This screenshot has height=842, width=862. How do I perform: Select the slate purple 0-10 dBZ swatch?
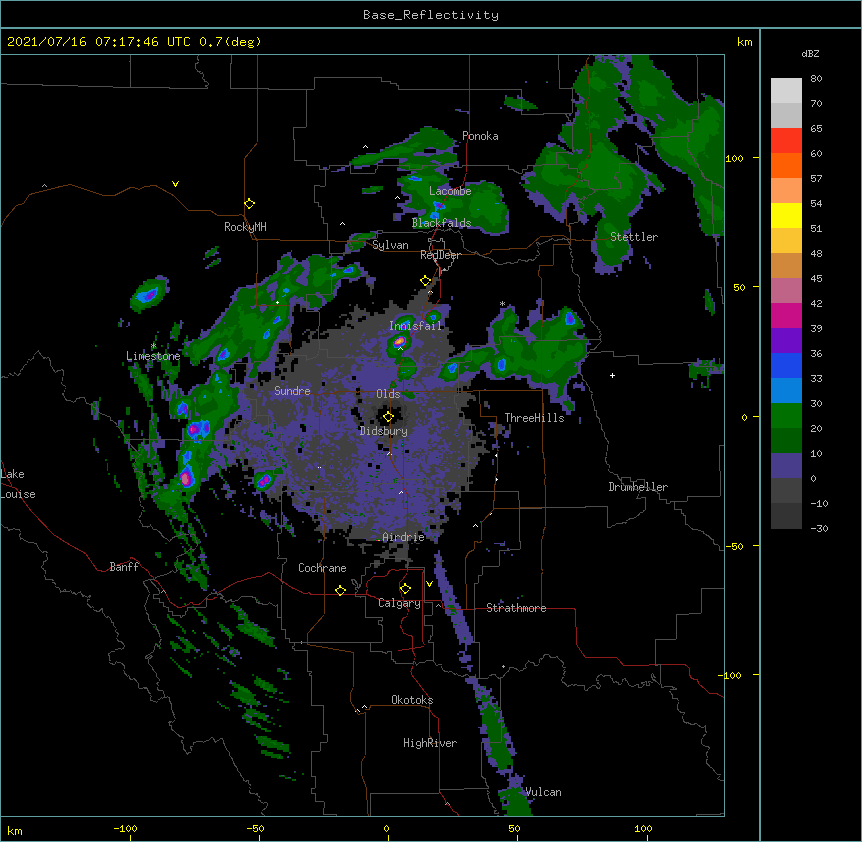786,466
